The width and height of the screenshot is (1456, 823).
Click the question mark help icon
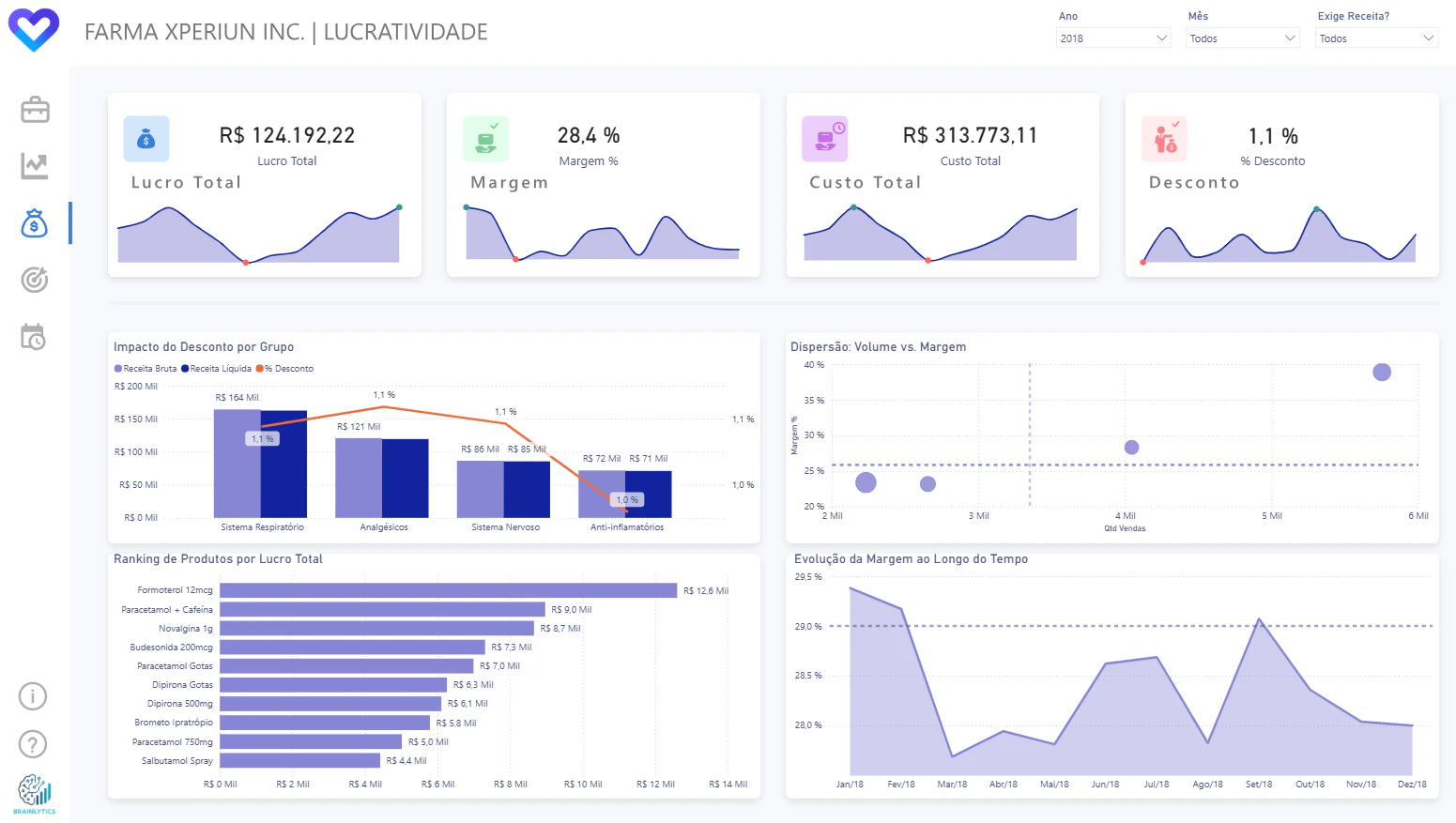point(33,744)
